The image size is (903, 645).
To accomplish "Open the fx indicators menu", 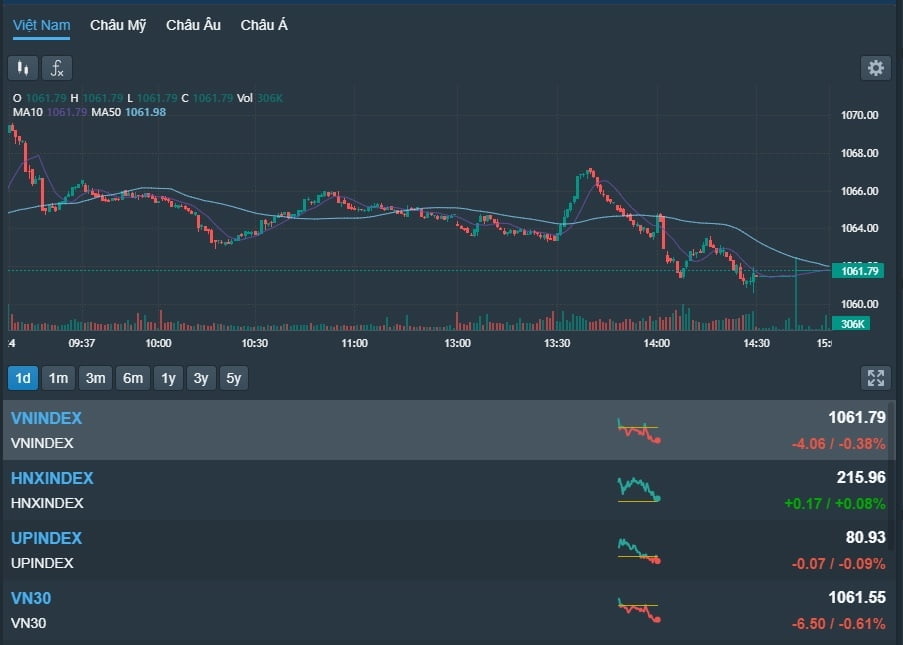I will click(57, 68).
